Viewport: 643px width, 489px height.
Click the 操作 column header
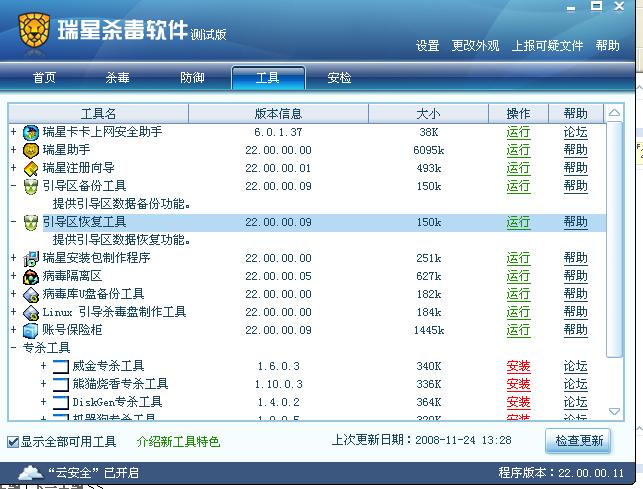[518, 113]
